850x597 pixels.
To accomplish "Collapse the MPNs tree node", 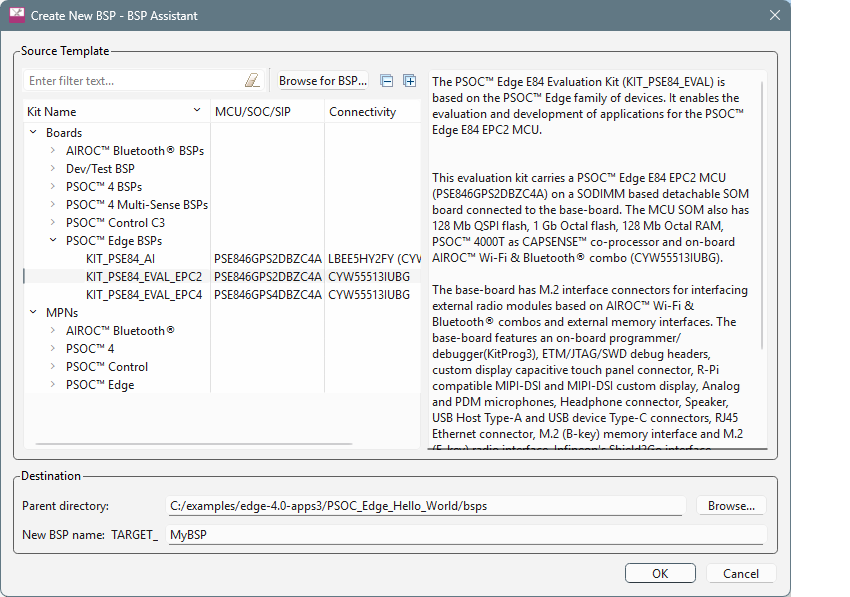I will (x=33, y=312).
